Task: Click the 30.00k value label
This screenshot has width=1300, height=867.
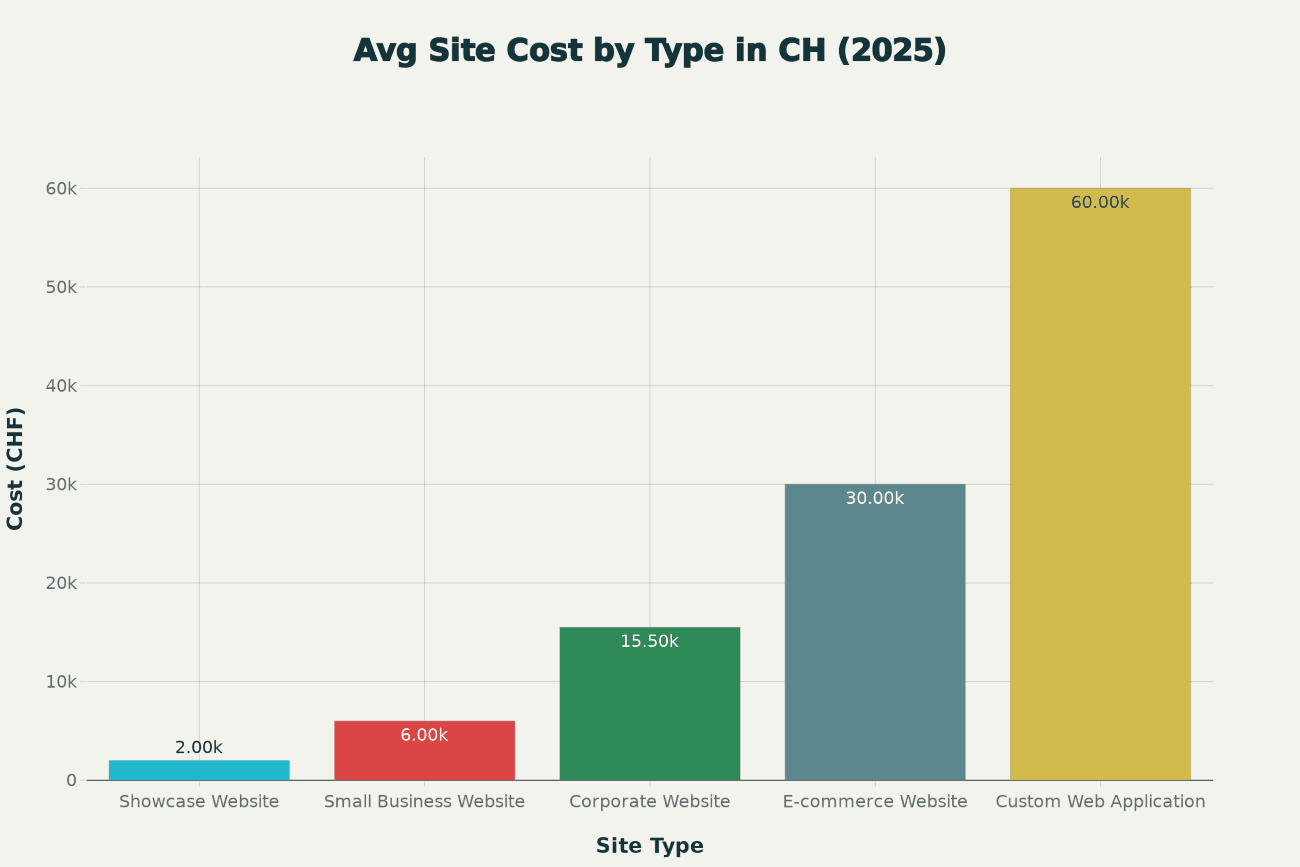Action: click(874, 498)
